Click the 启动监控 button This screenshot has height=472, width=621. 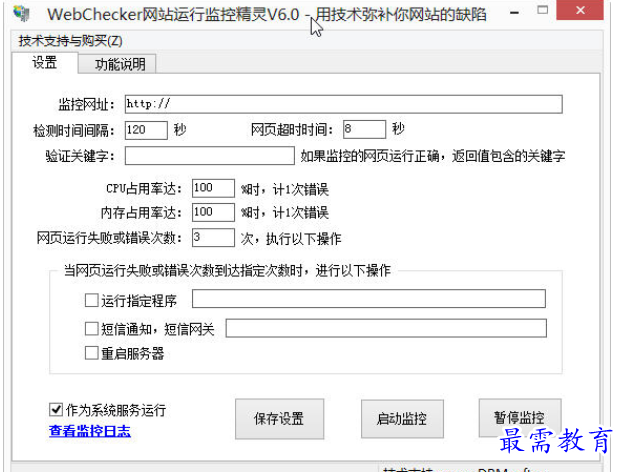click(402, 419)
